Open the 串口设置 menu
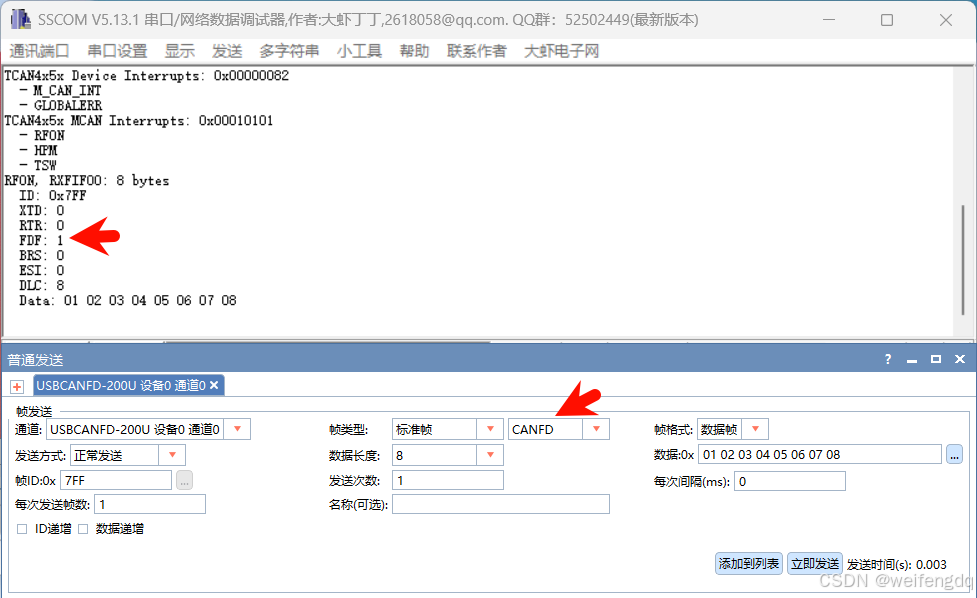The height and width of the screenshot is (598, 977). point(117,51)
